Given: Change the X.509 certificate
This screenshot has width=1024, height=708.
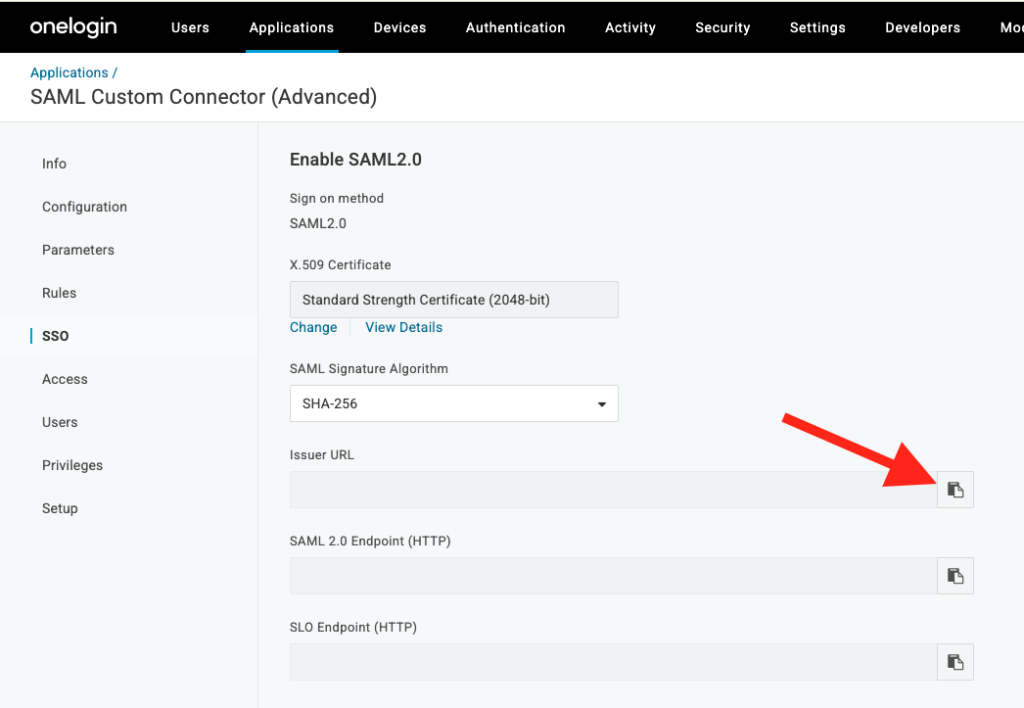Looking at the screenshot, I should (x=313, y=327).
